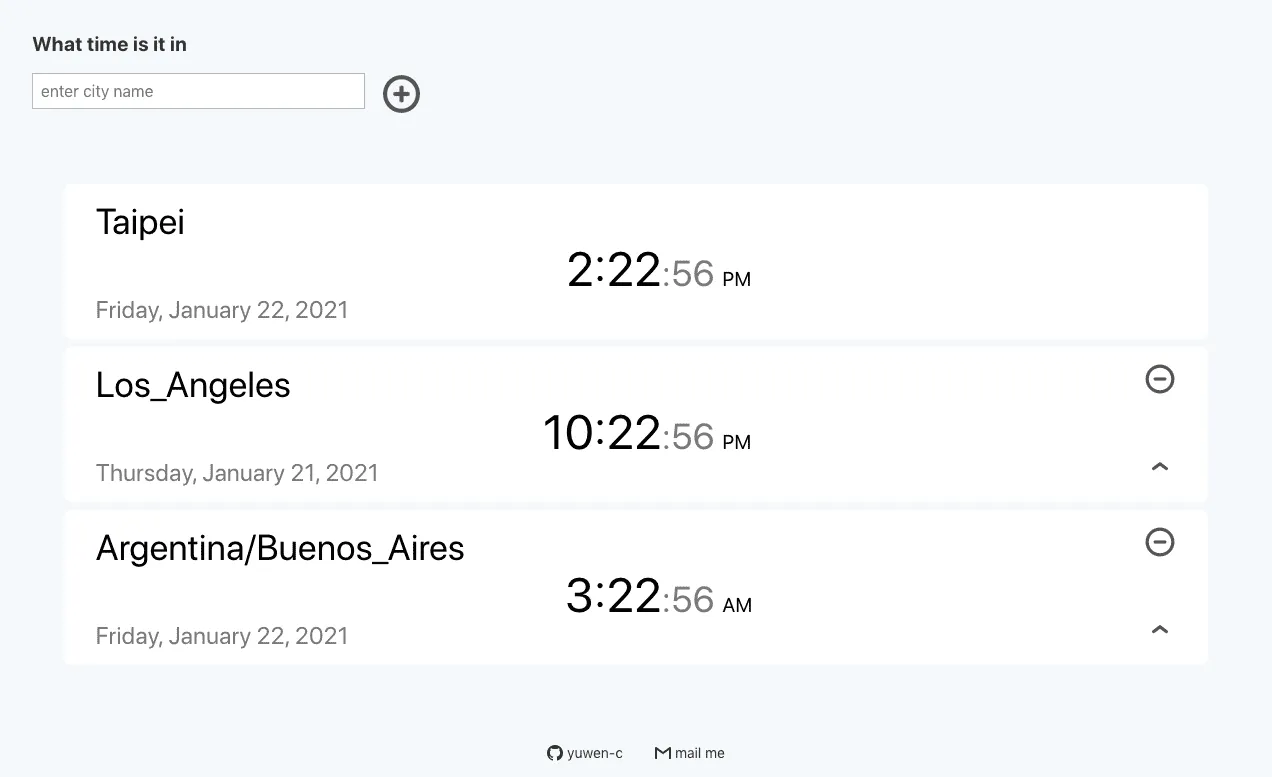The width and height of the screenshot is (1272, 777).
Task: Open the yuwen-c GitHub profile link
Action: 585,752
